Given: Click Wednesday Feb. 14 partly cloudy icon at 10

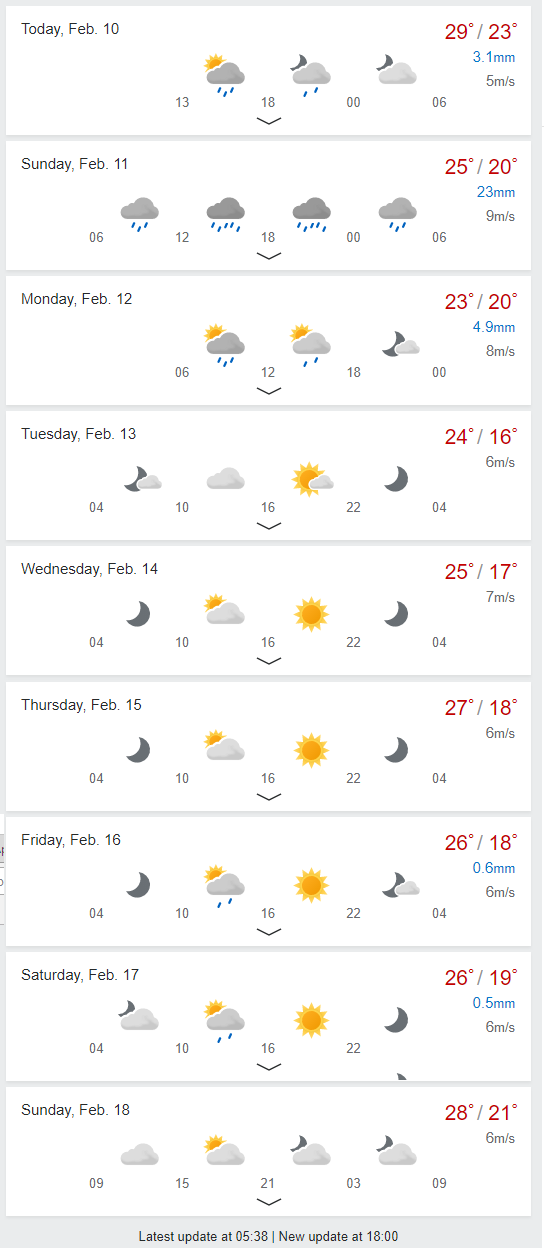Looking at the screenshot, I should (x=225, y=610).
